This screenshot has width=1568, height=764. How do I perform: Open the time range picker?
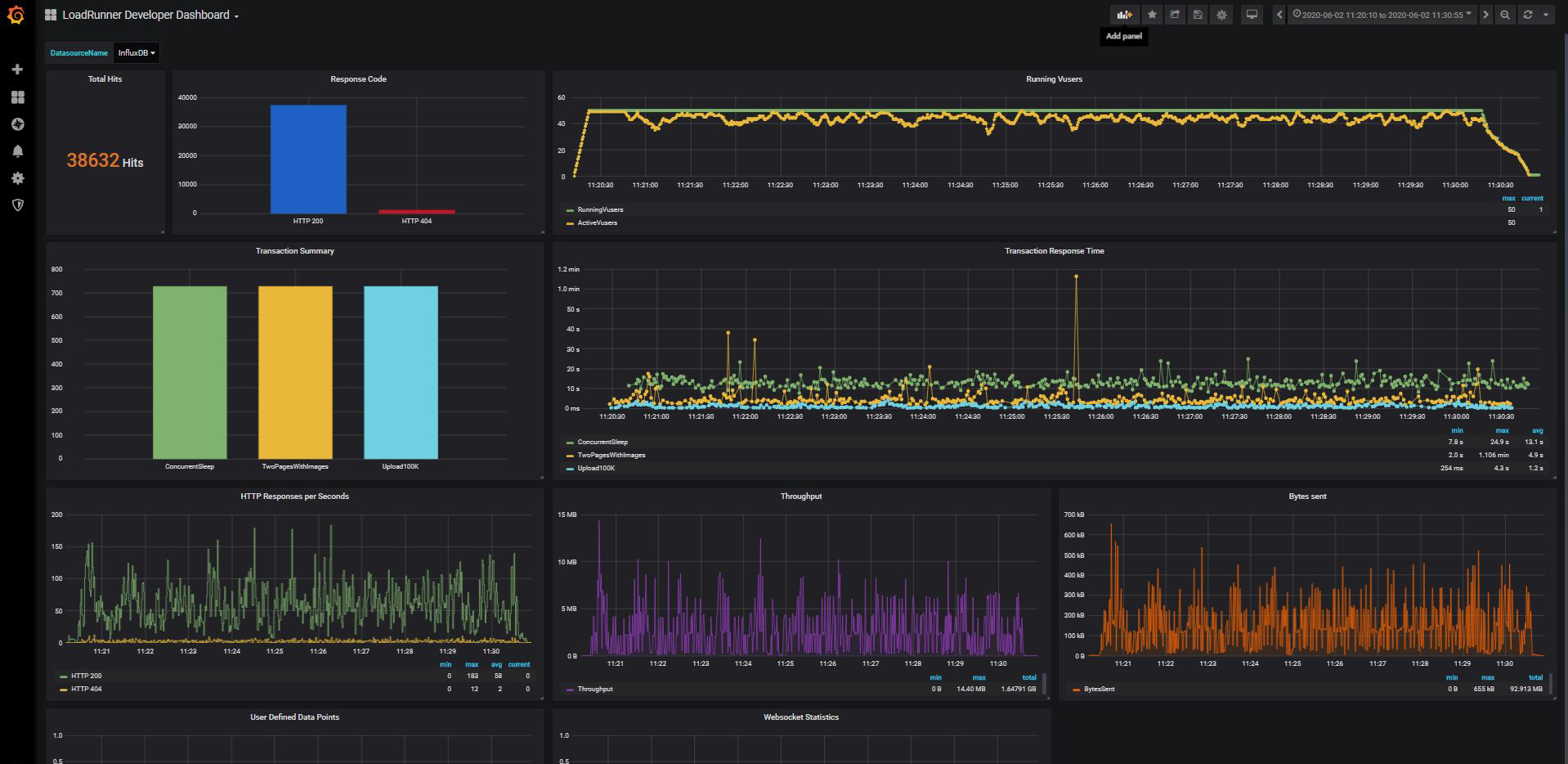coord(1382,15)
